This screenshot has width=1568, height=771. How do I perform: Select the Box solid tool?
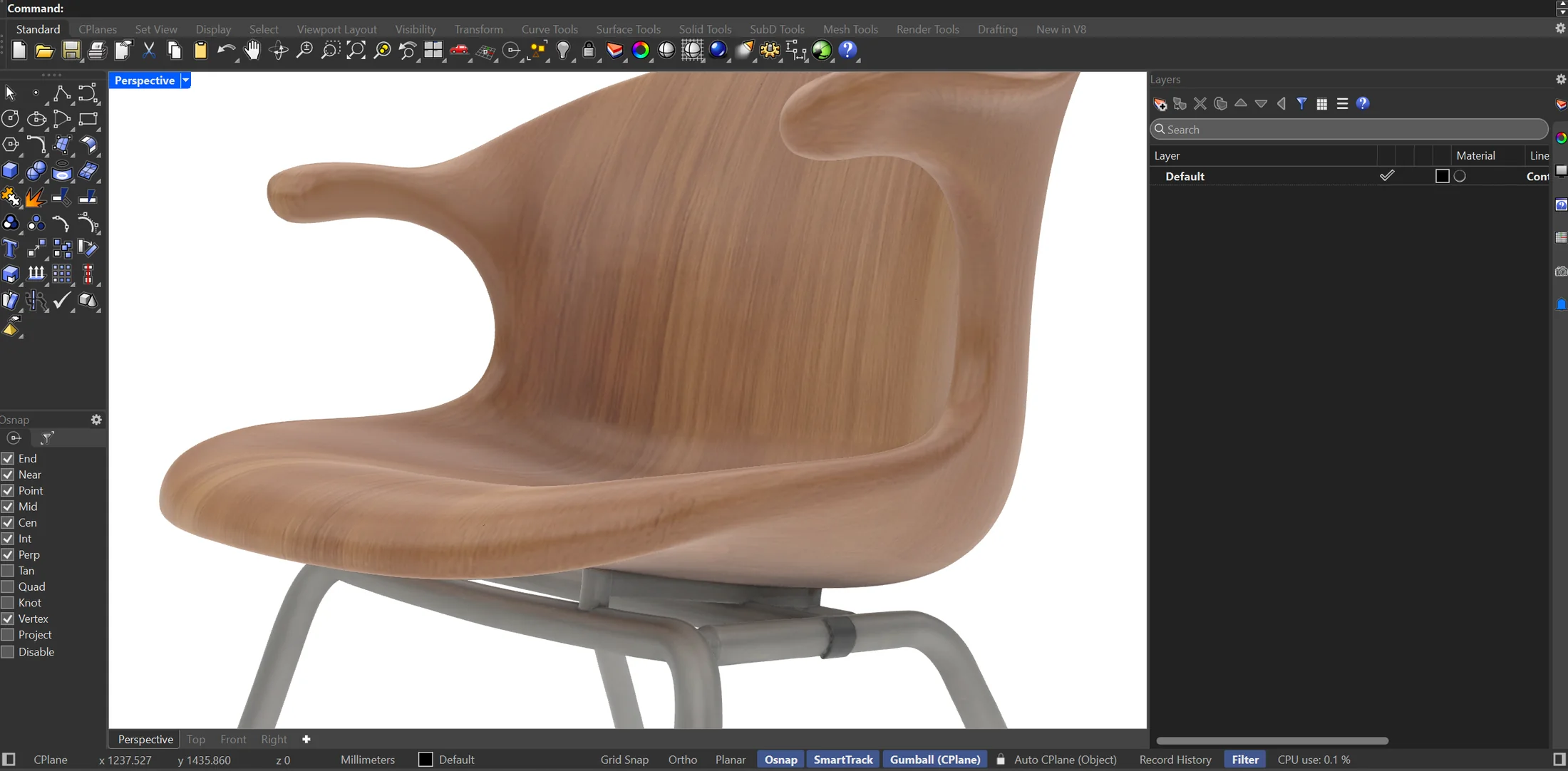(x=11, y=171)
